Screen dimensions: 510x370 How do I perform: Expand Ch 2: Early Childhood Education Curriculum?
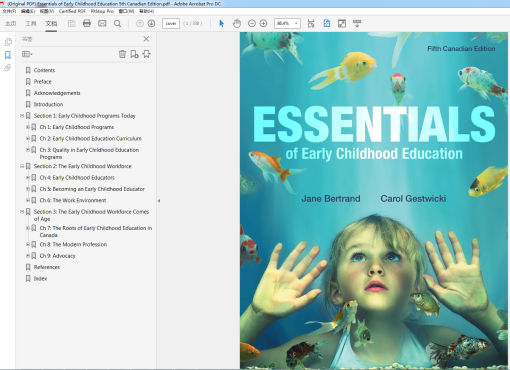[28, 138]
